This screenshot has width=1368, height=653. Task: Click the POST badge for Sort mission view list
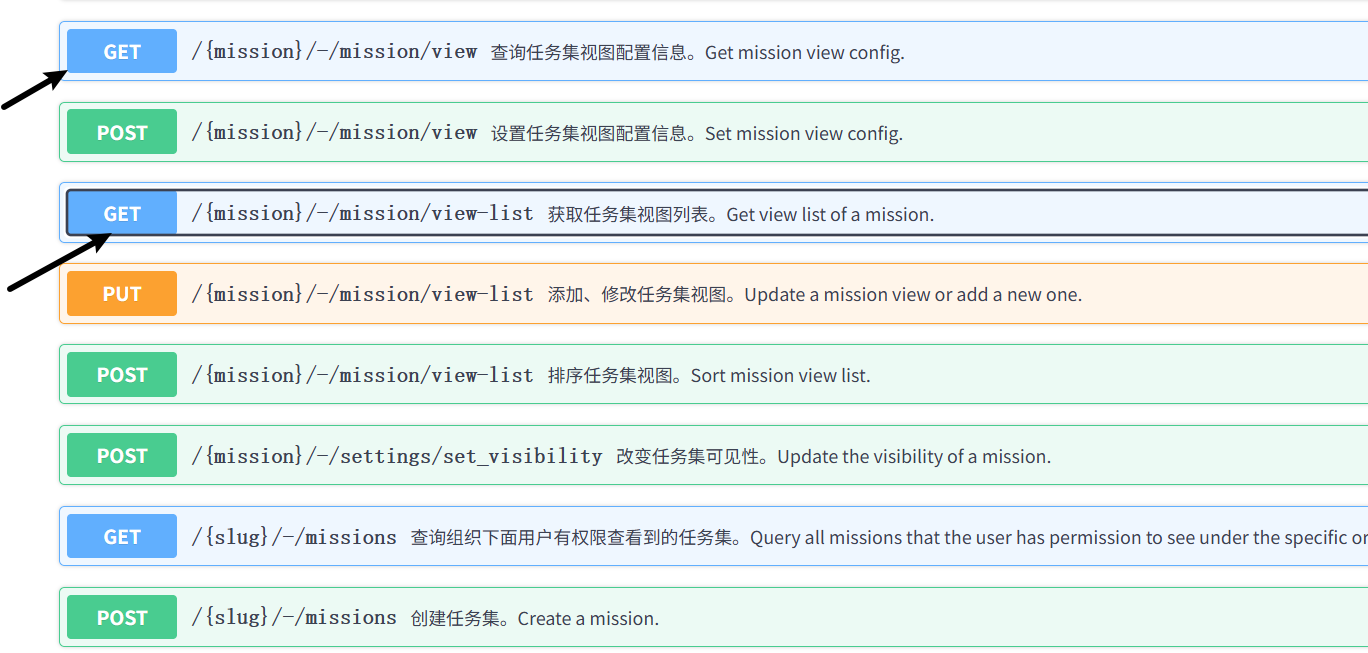coord(121,375)
